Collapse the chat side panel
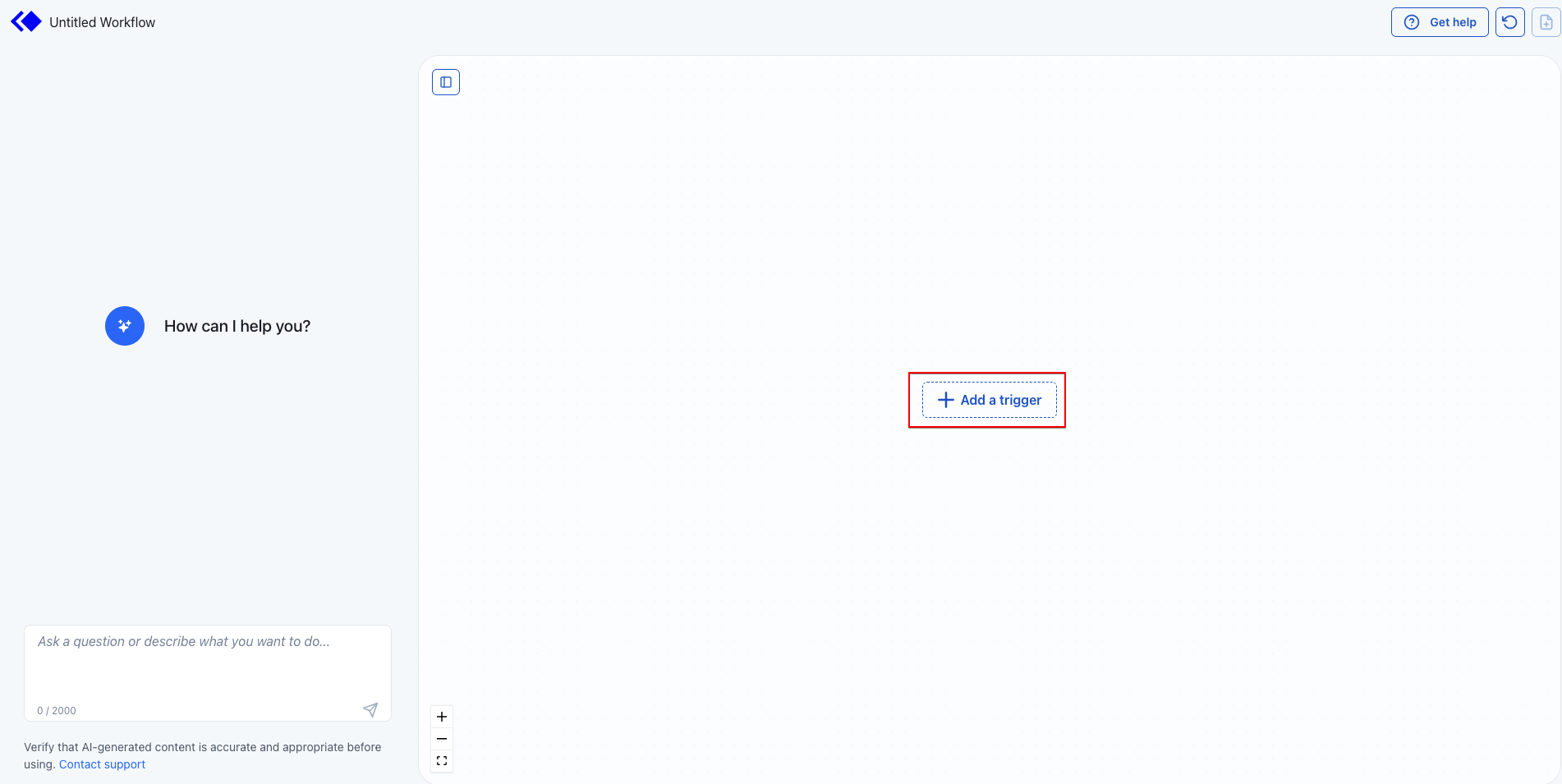 (446, 81)
